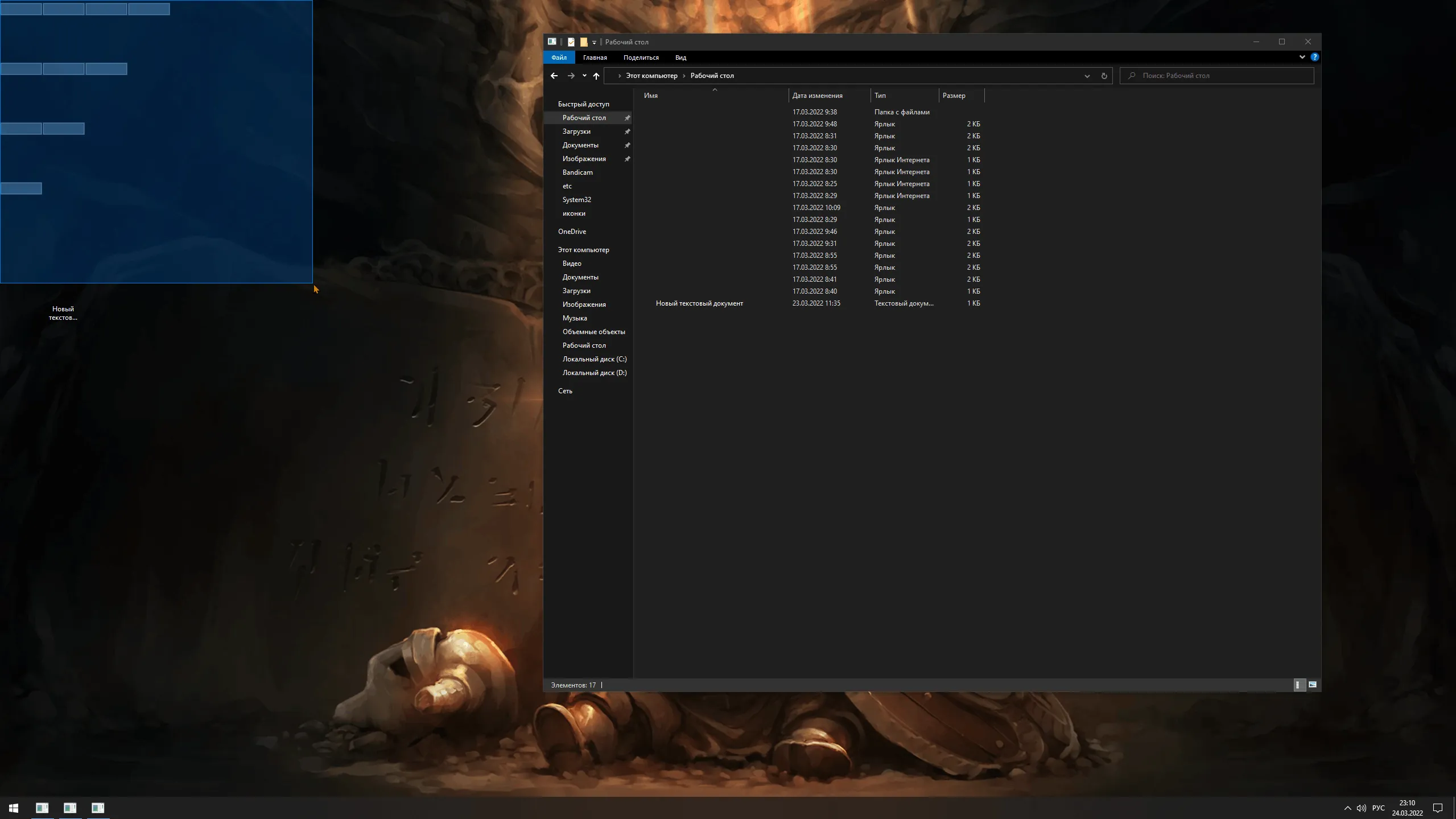Expand the ribbon with the chevron
Image resolution: width=1456 pixels, height=819 pixels.
click(1302, 57)
